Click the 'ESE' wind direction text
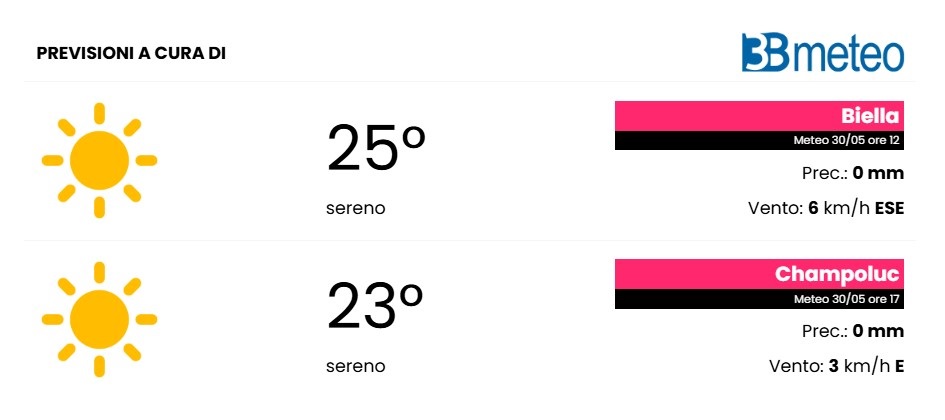 (890, 208)
